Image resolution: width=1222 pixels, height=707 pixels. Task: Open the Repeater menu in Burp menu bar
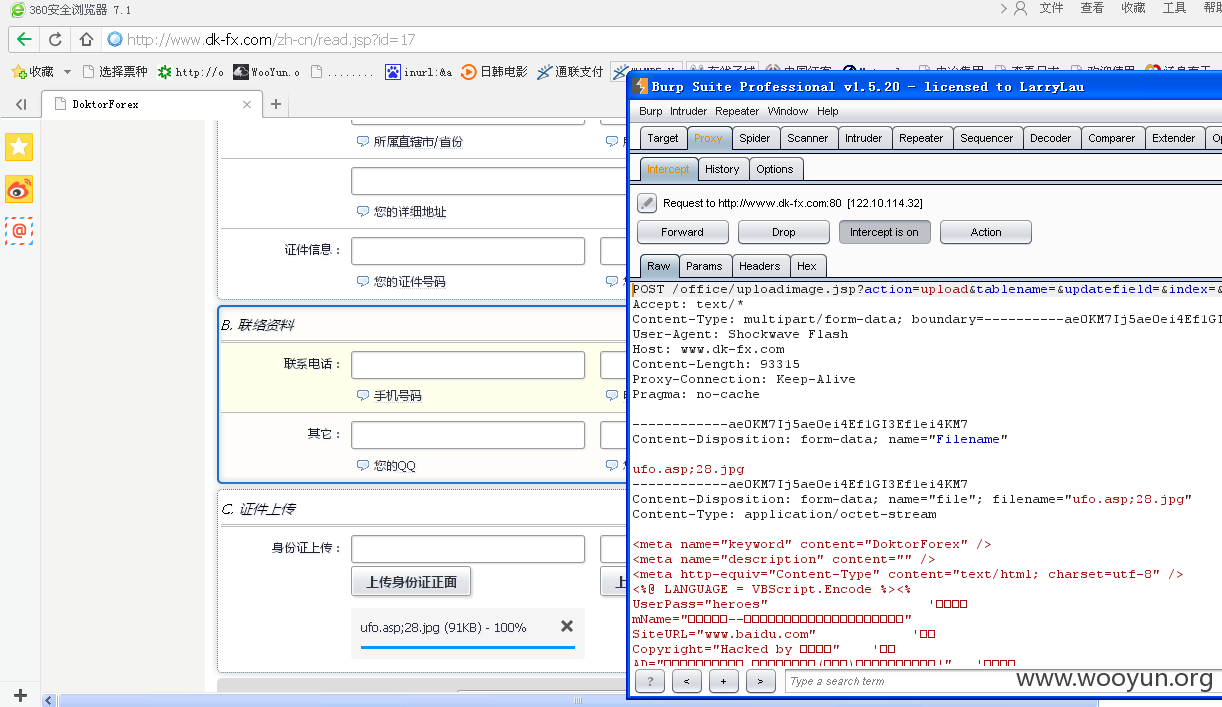[x=737, y=111]
